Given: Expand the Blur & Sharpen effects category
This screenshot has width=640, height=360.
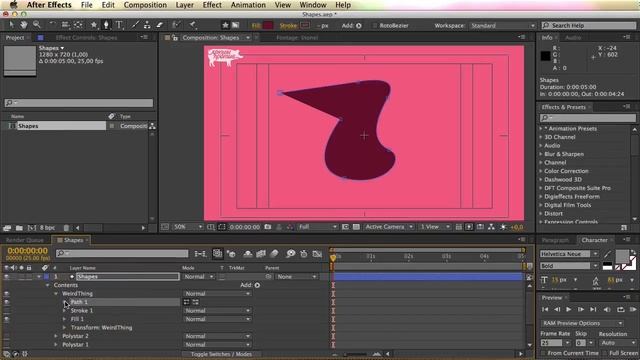Looking at the screenshot, I should [x=541, y=154].
